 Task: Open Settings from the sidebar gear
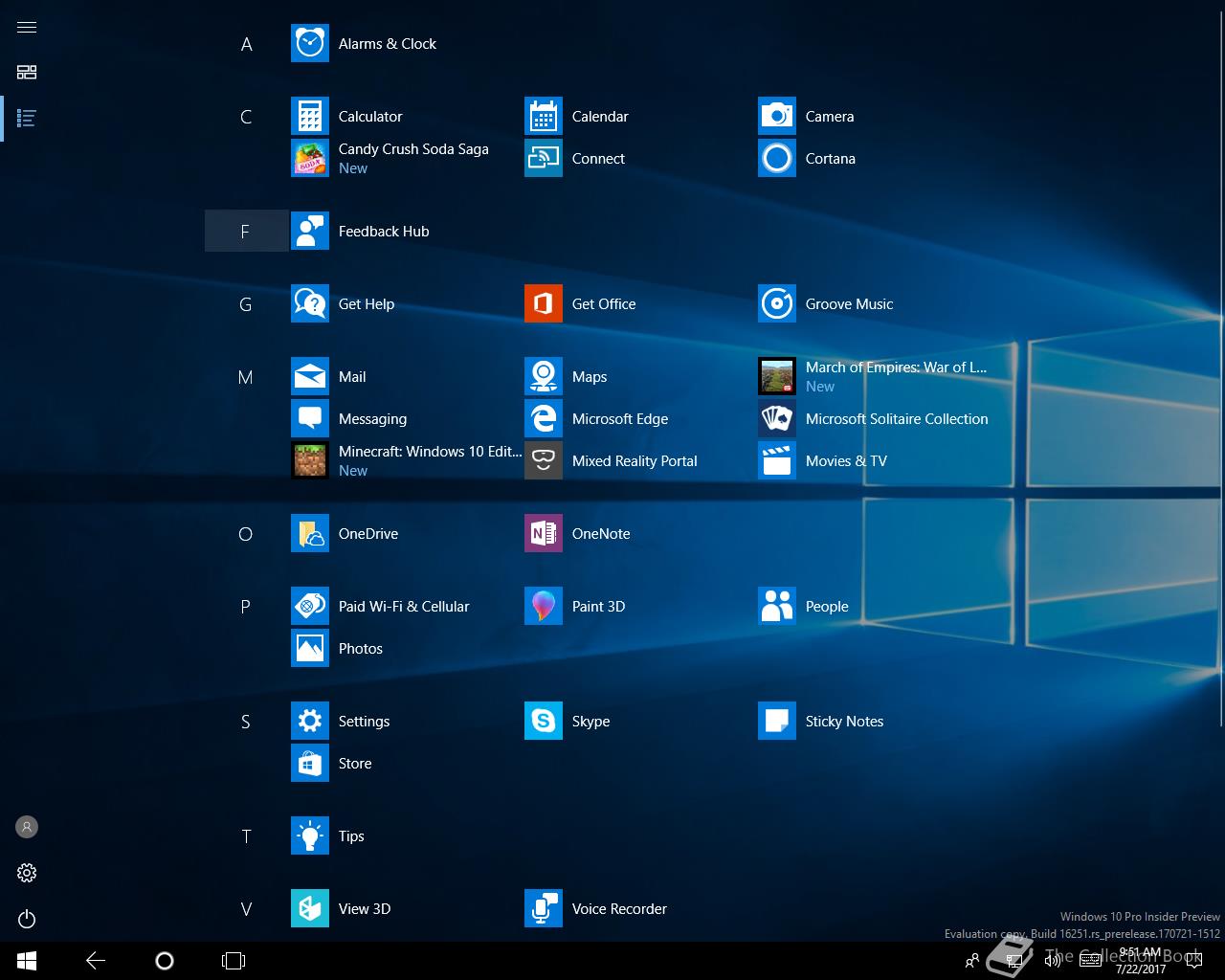(27, 873)
